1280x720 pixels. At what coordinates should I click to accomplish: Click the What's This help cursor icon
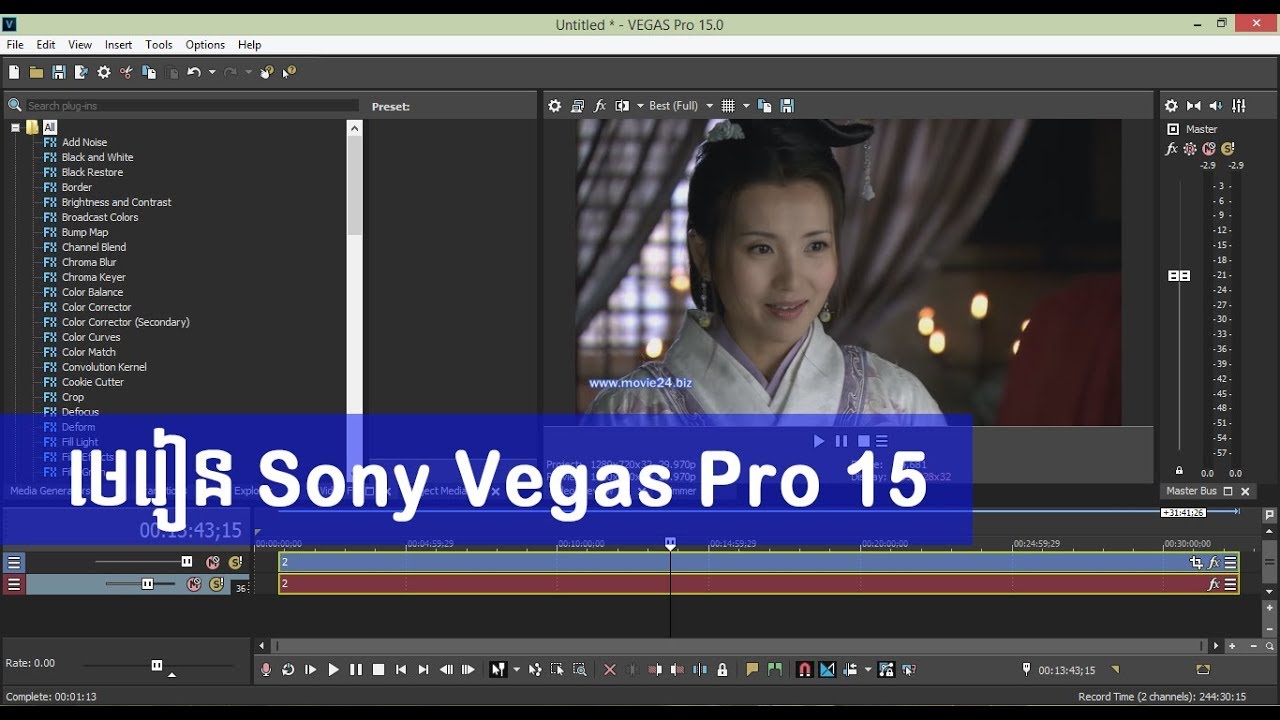[289, 72]
